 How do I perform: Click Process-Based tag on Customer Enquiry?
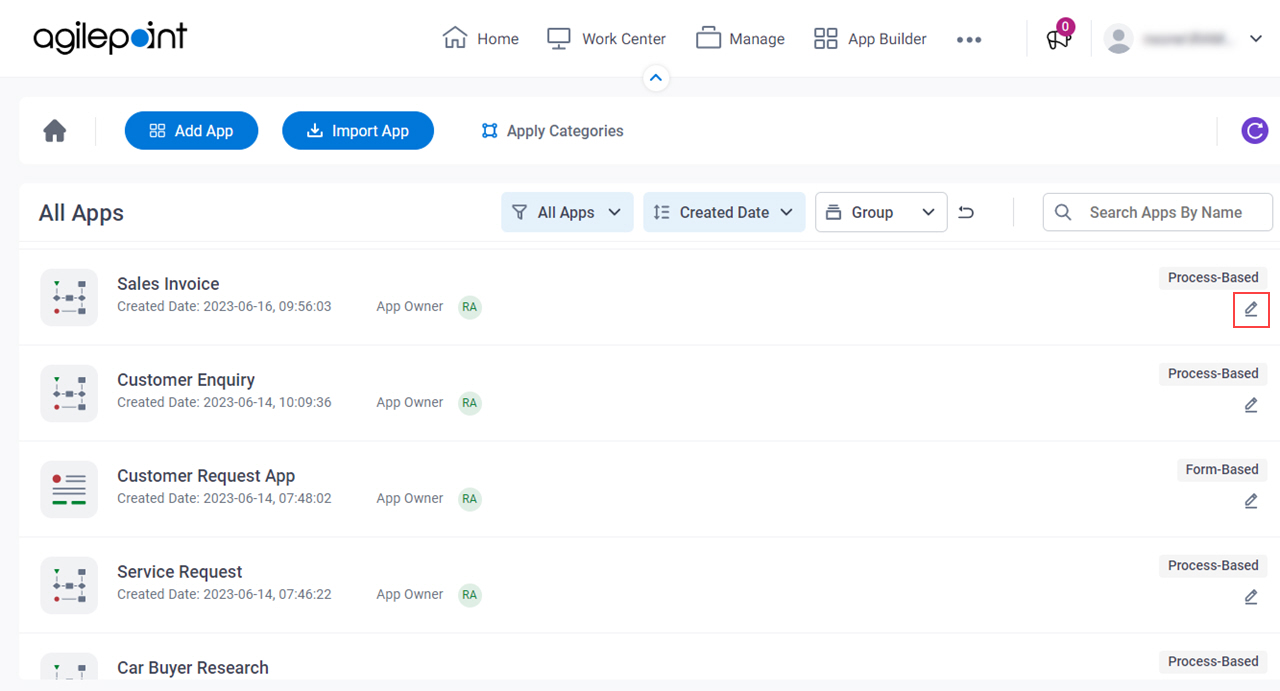point(1213,374)
